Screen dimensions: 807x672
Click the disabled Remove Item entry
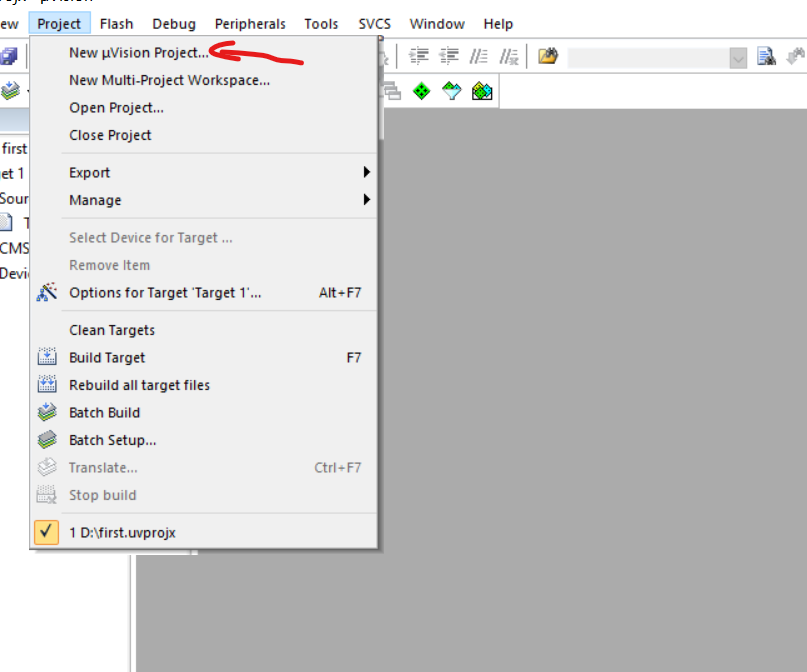pyautogui.click(x=203, y=265)
